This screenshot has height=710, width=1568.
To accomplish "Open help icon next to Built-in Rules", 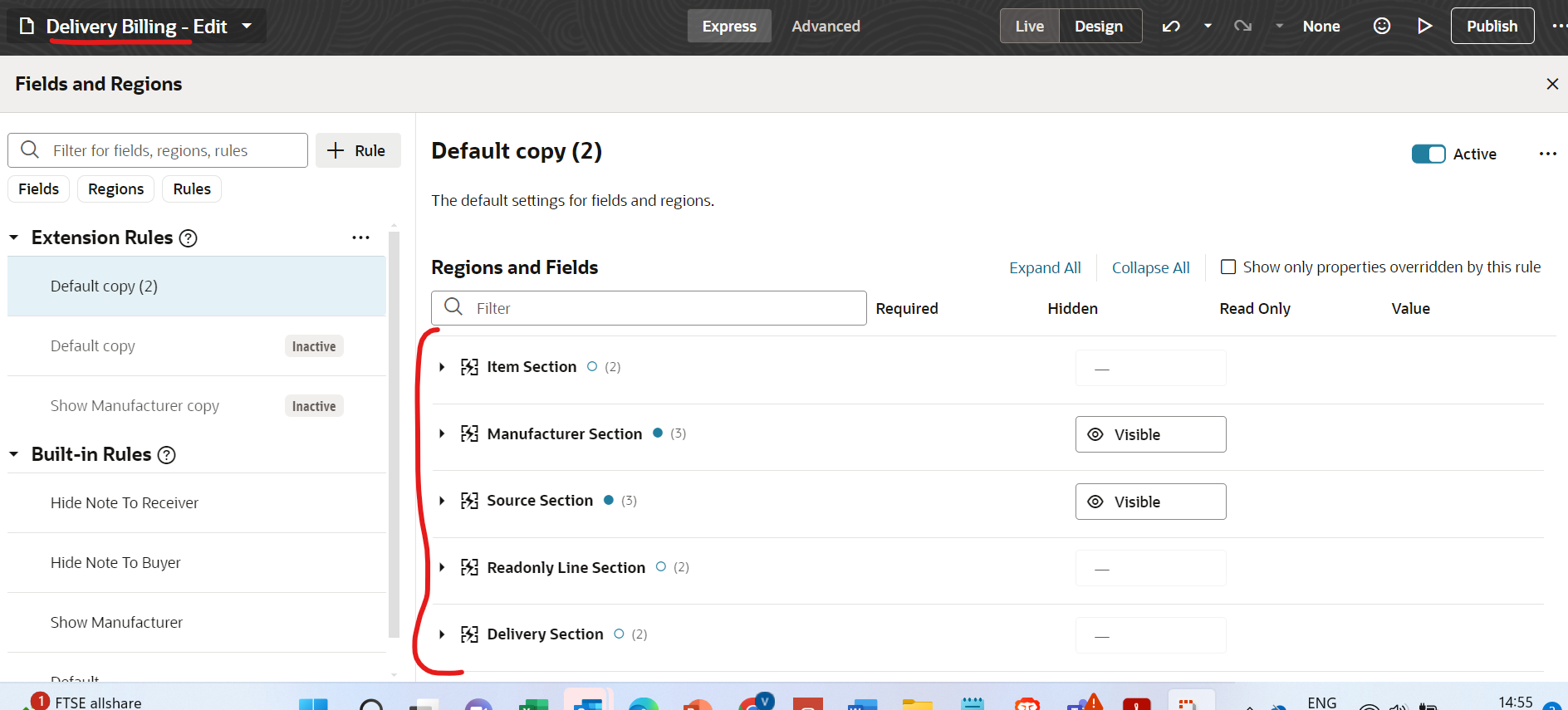I will click(x=167, y=455).
